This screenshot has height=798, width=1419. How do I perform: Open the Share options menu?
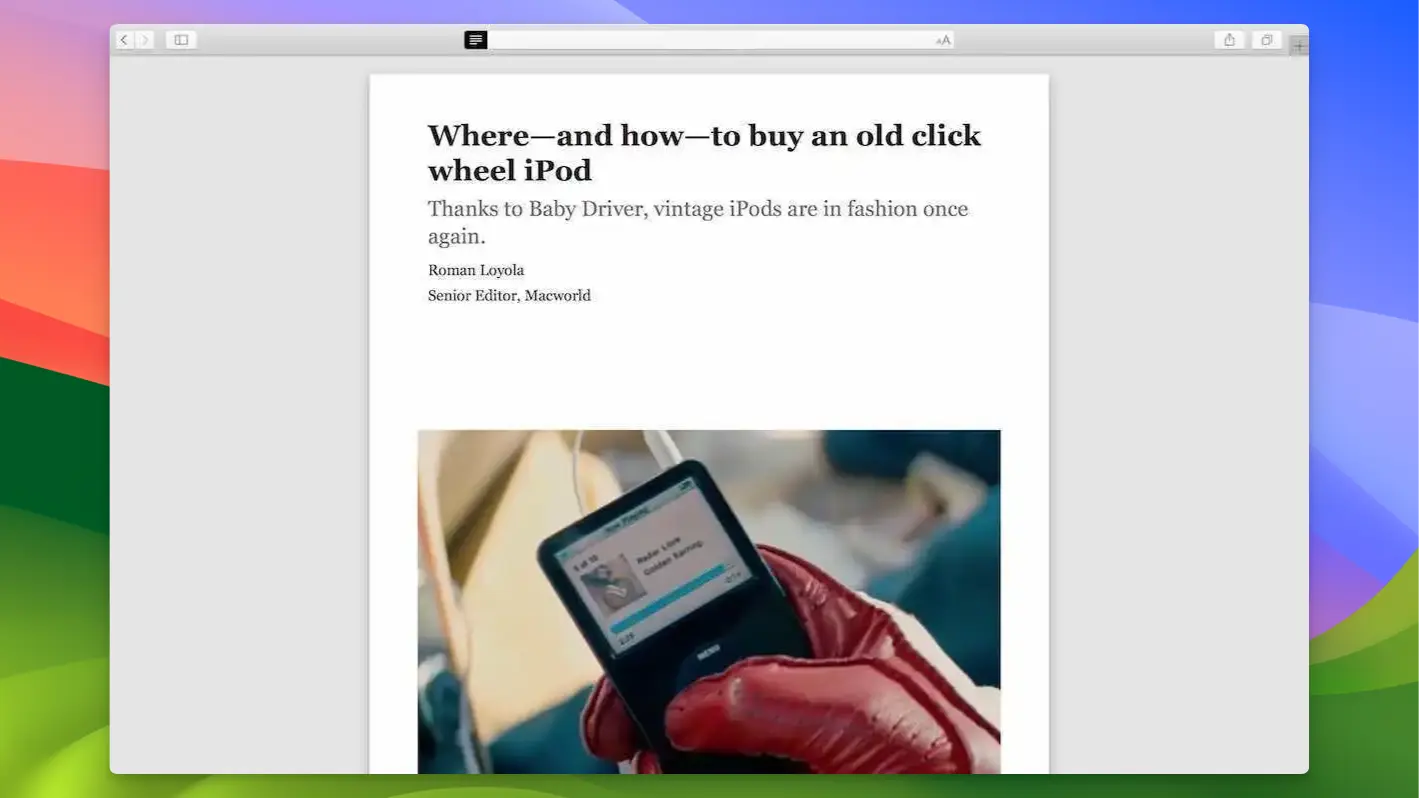tap(1229, 40)
